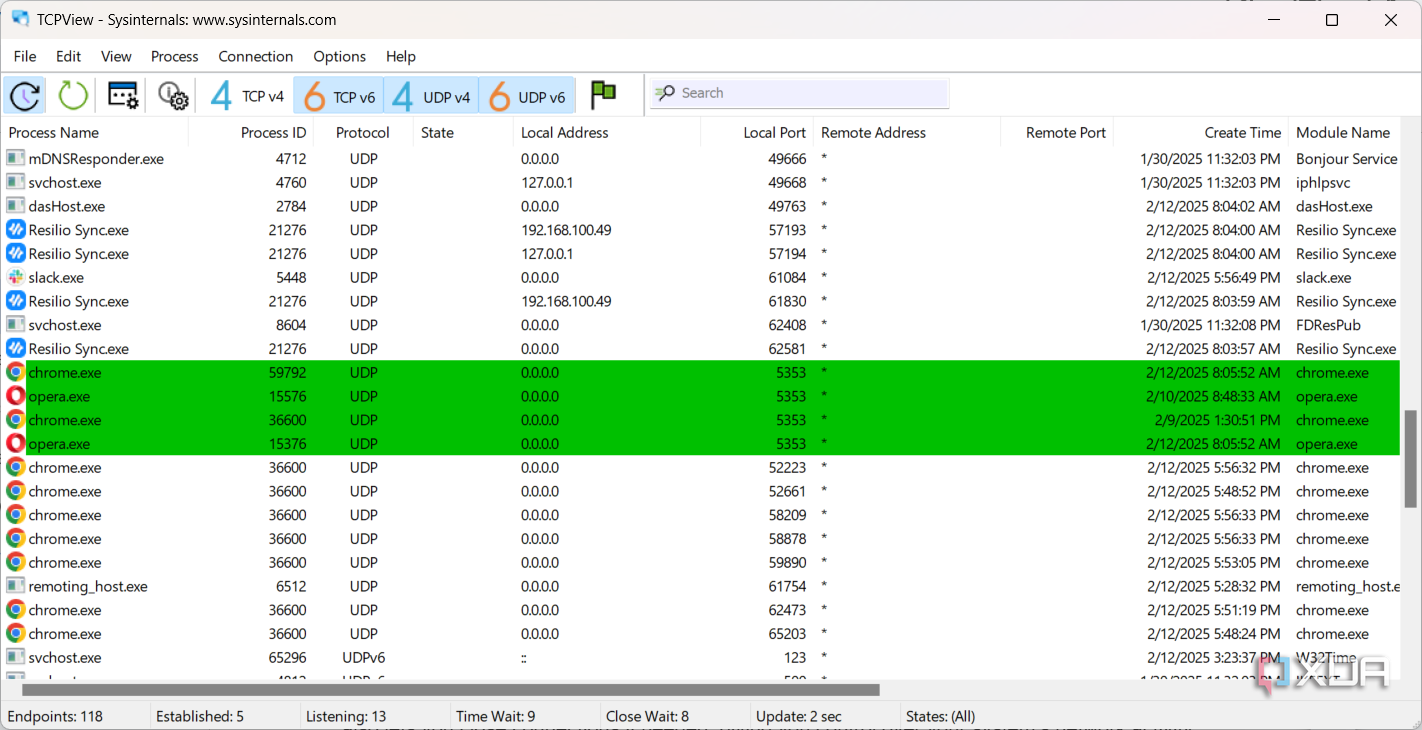Click the Chrome icon on port 65203 row
Screen dimensions: 1422x730
[x=15, y=634]
